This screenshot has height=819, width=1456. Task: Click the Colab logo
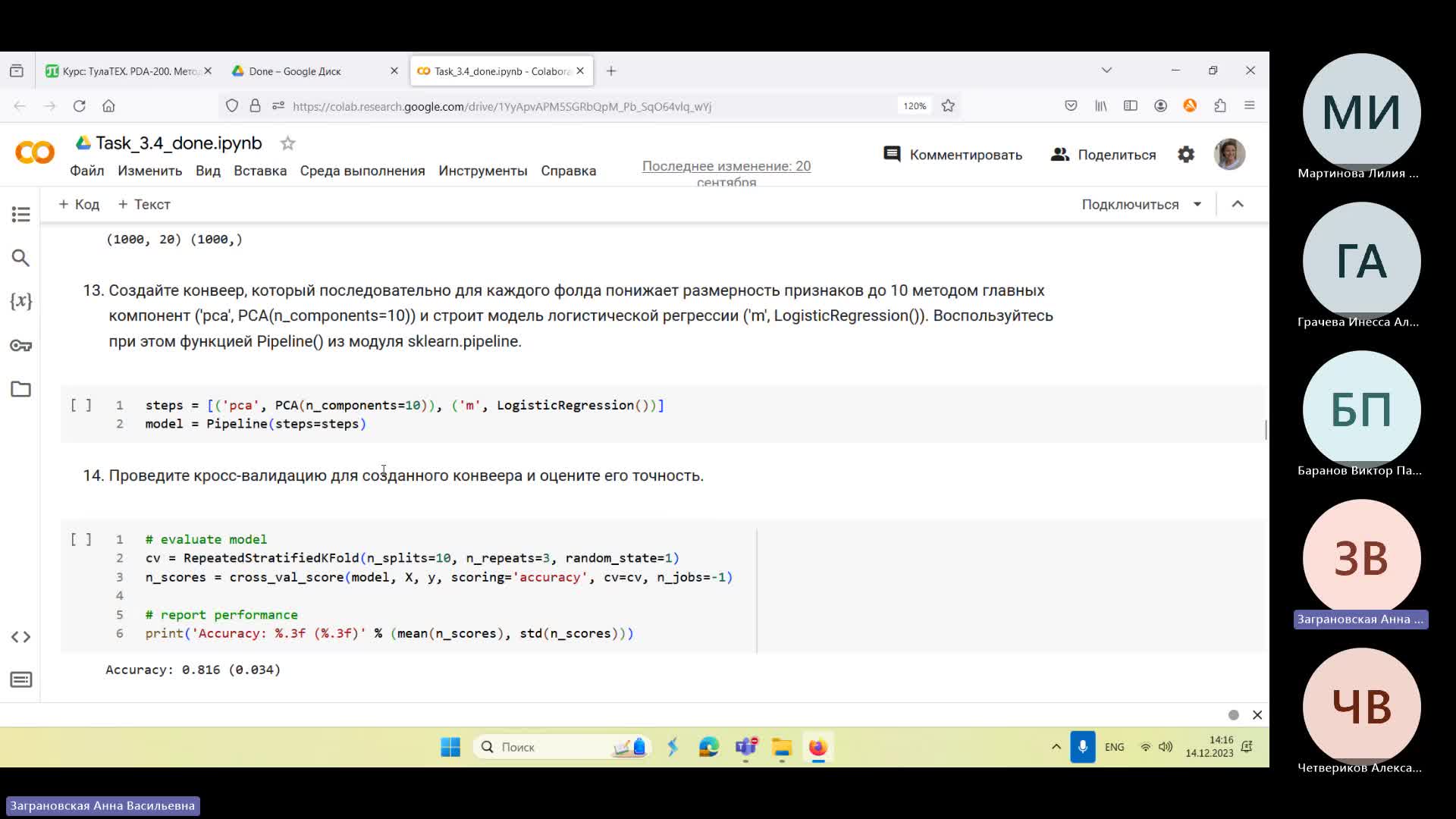[35, 152]
